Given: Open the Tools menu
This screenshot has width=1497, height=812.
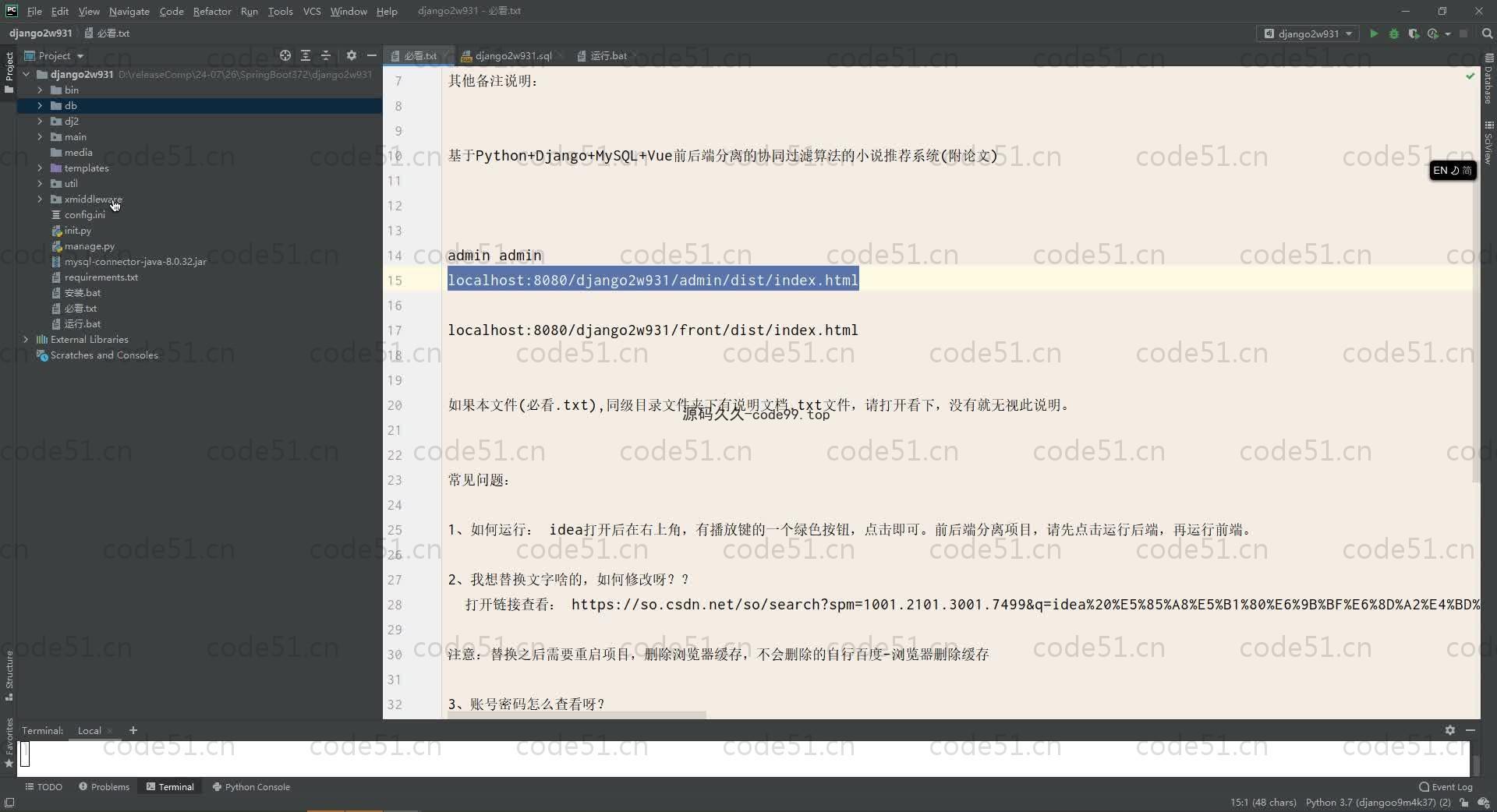Looking at the screenshot, I should 280,11.
